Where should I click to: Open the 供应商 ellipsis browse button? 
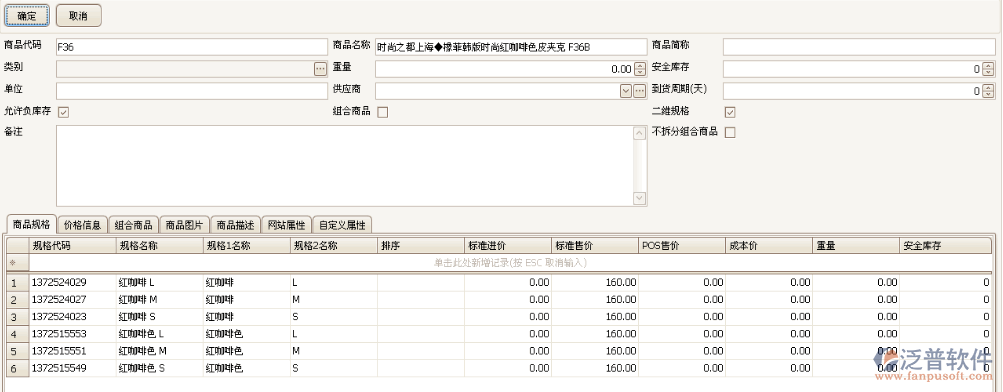click(x=640, y=91)
